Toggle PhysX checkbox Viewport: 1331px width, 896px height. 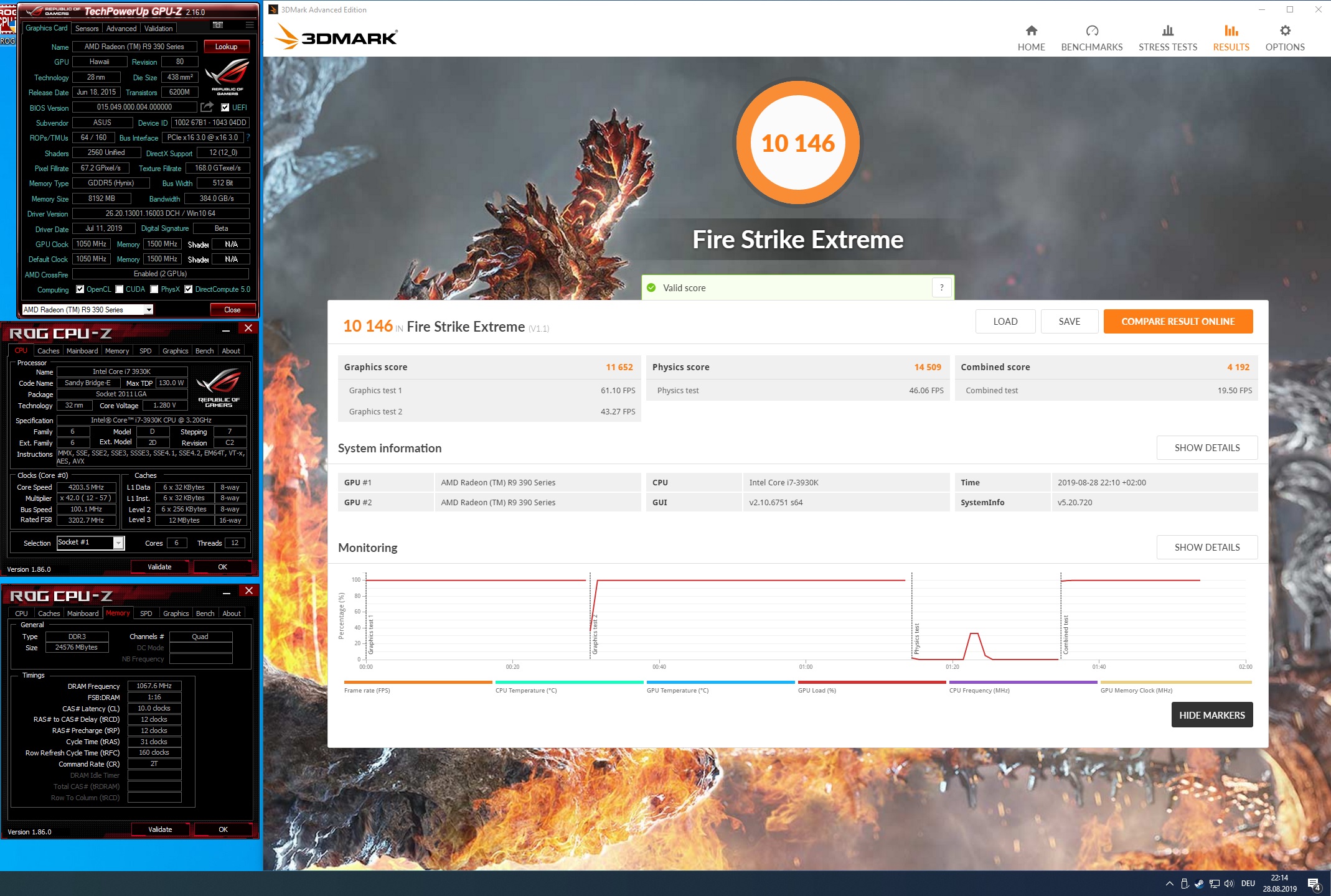click(x=154, y=289)
